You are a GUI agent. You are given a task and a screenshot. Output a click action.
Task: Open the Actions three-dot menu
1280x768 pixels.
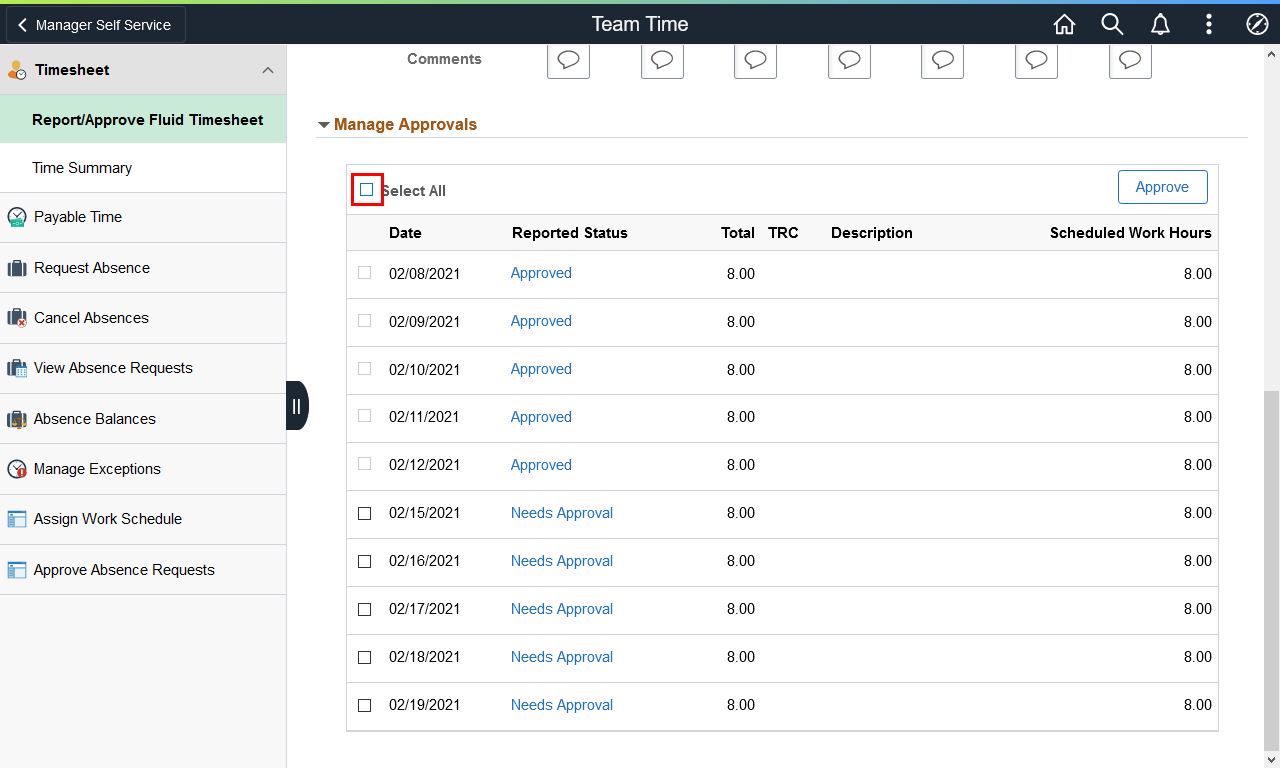[x=1209, y=24]
